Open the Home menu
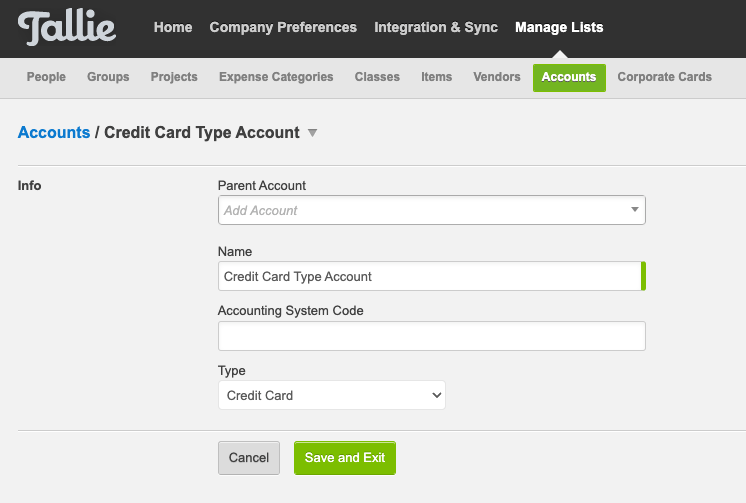Viewport: 746px width, 503px height. point(173,27)
